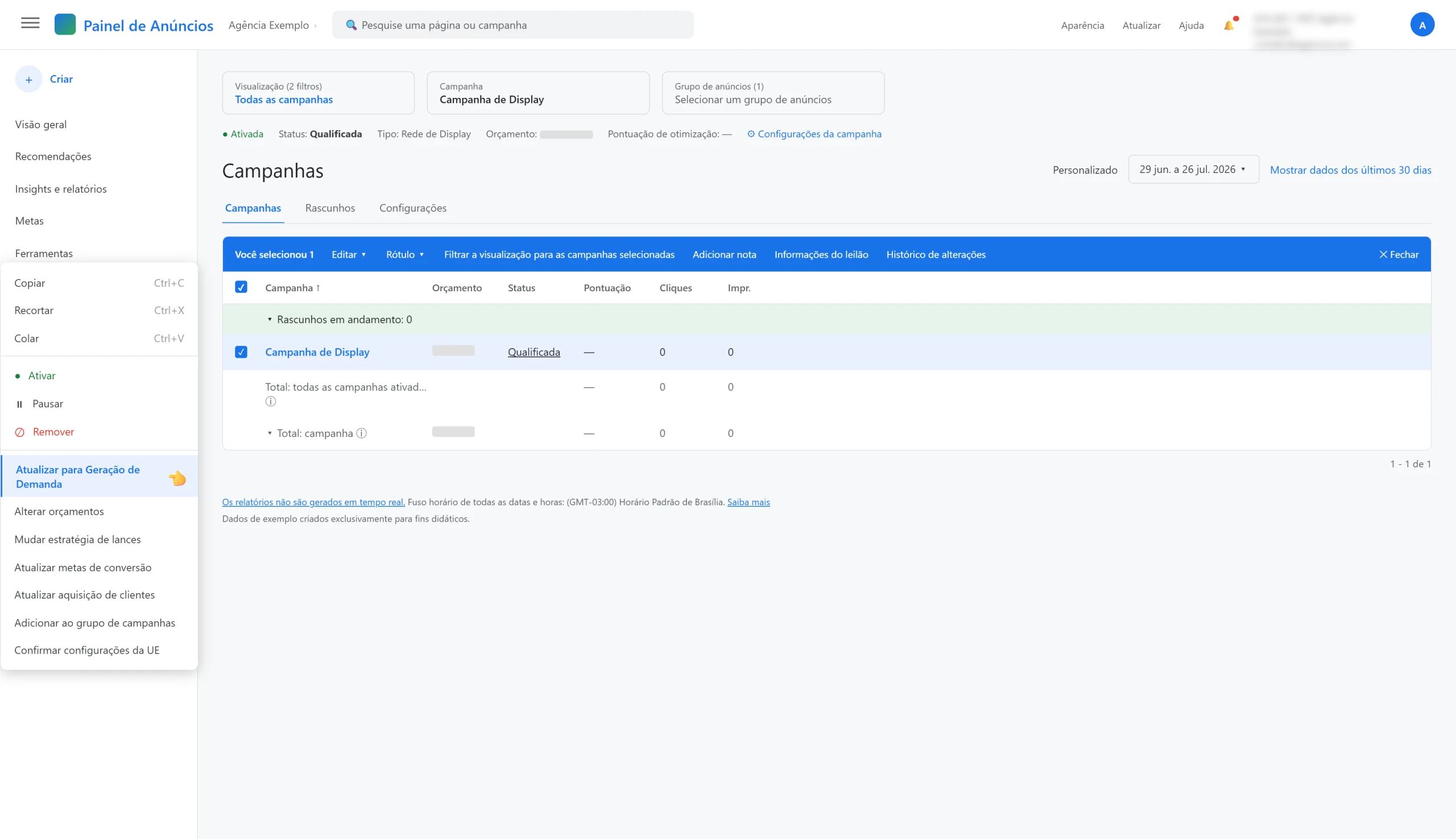Image resolution: width=1456 pixels, height=839 pixels.
Task: Open Visão geral in sidebar
Action: [x=41, y=125]
